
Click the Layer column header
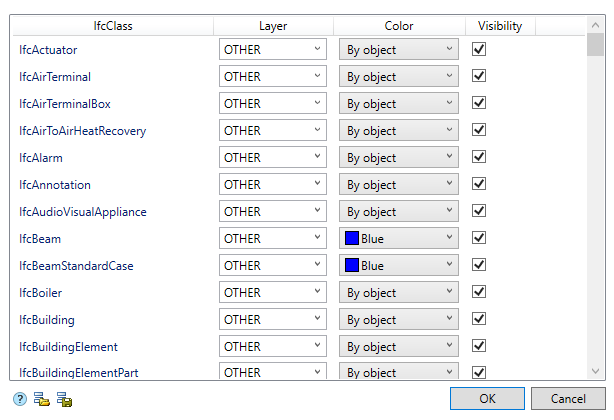272,26
